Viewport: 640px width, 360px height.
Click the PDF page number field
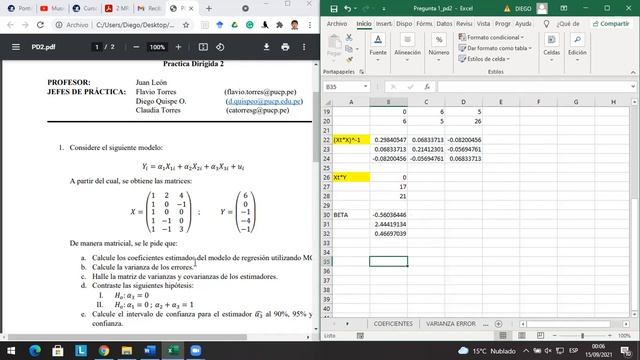click(x=97, y=47)
